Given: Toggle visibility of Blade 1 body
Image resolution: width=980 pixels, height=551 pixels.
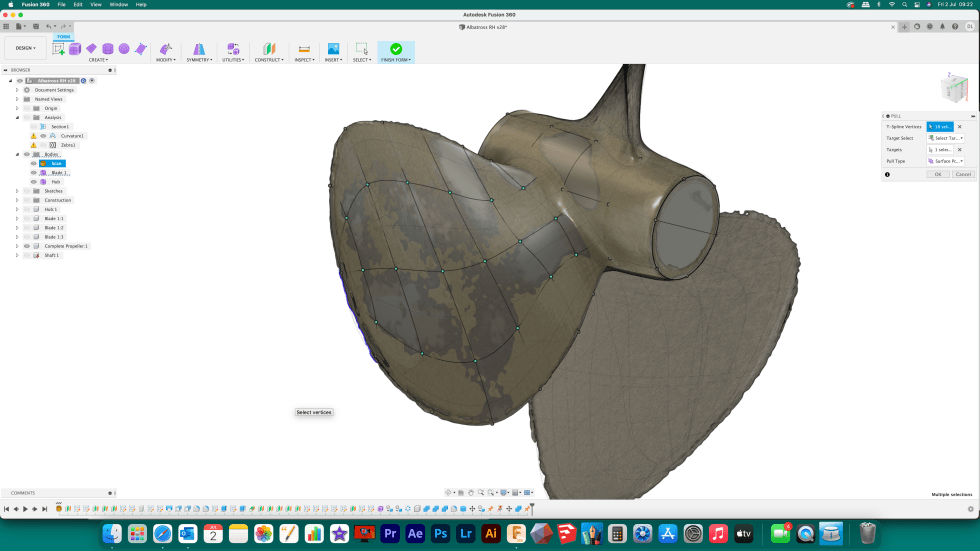Looking at the screenshot, I should click(x=34, y=172).
